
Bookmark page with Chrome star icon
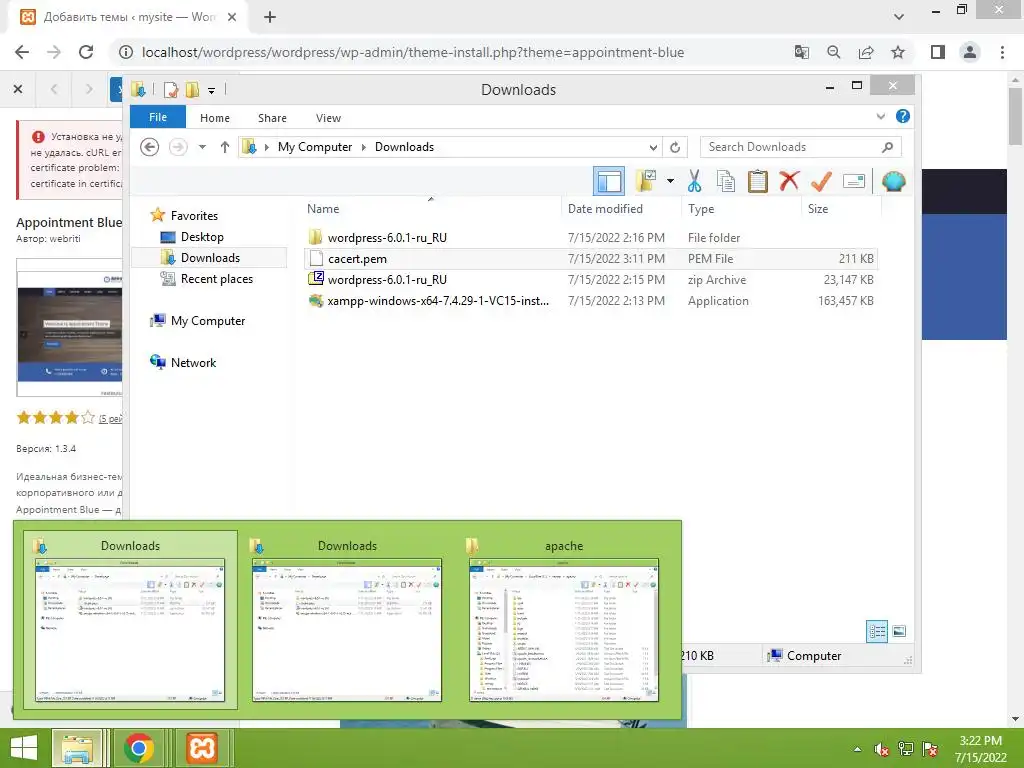point(898,52)
